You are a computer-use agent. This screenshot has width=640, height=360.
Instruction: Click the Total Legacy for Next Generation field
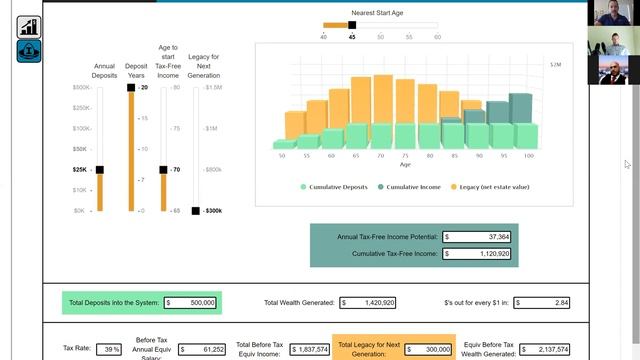(x=428, y=349)
